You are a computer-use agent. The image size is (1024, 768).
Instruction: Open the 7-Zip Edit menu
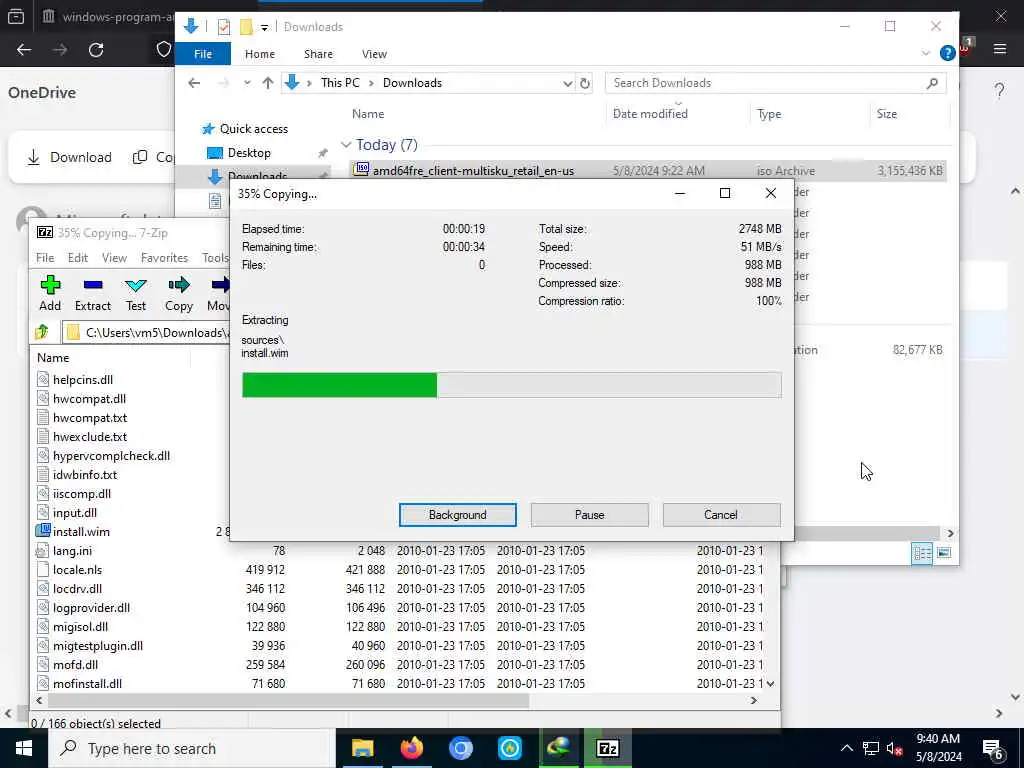click(x=78, y=257)
